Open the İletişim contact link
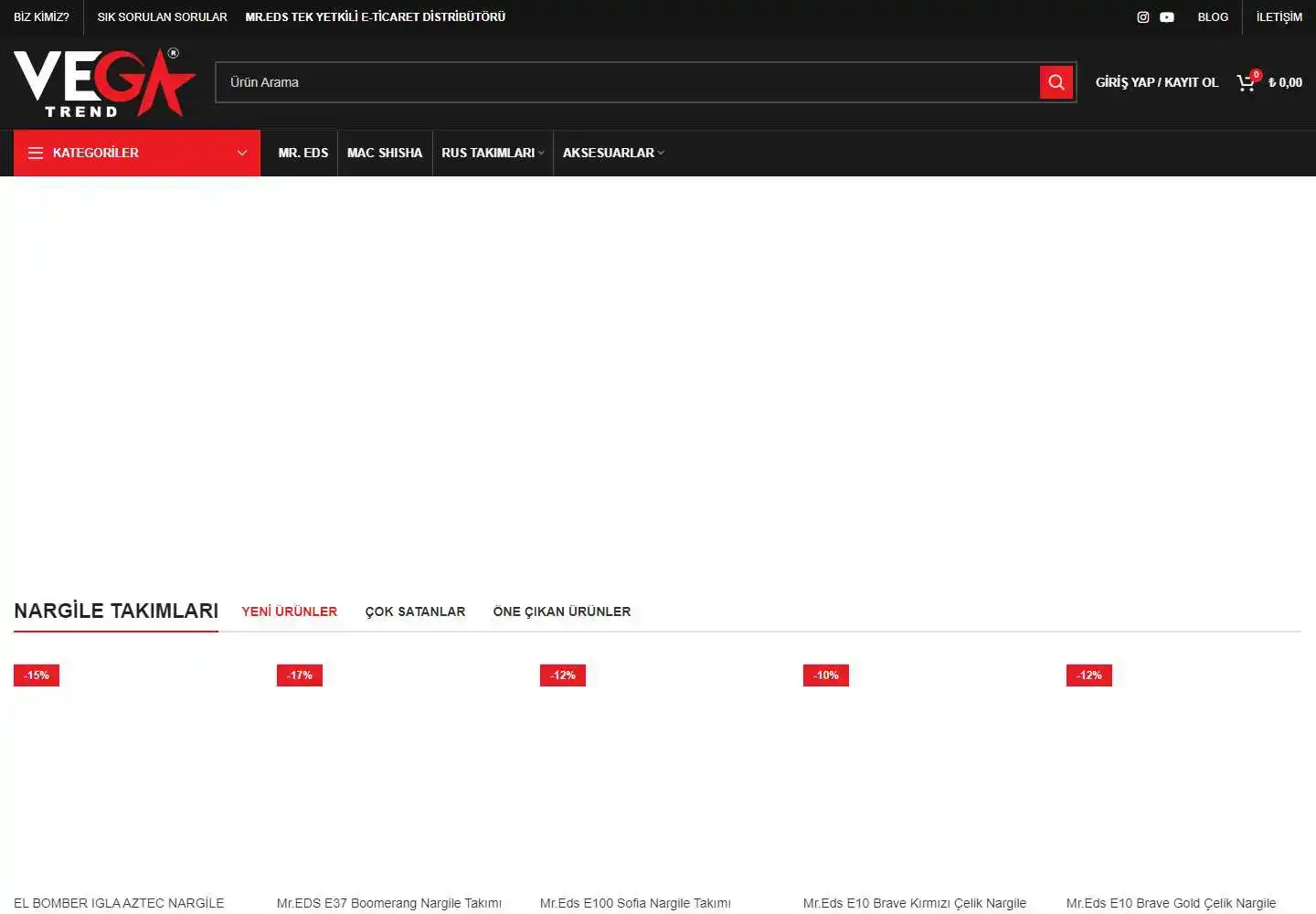This screenshot has width=1316, height=914. click(1279, 17)
